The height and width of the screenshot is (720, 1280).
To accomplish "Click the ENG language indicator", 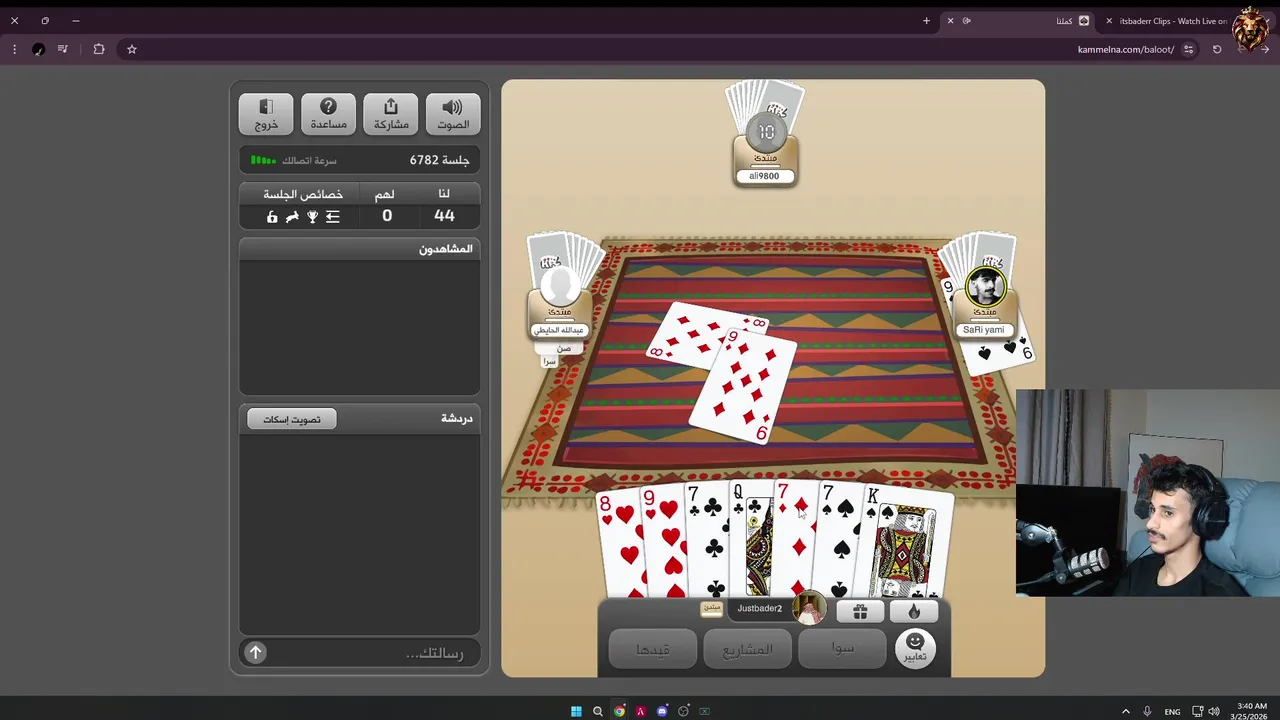I will click(1172, 712).
